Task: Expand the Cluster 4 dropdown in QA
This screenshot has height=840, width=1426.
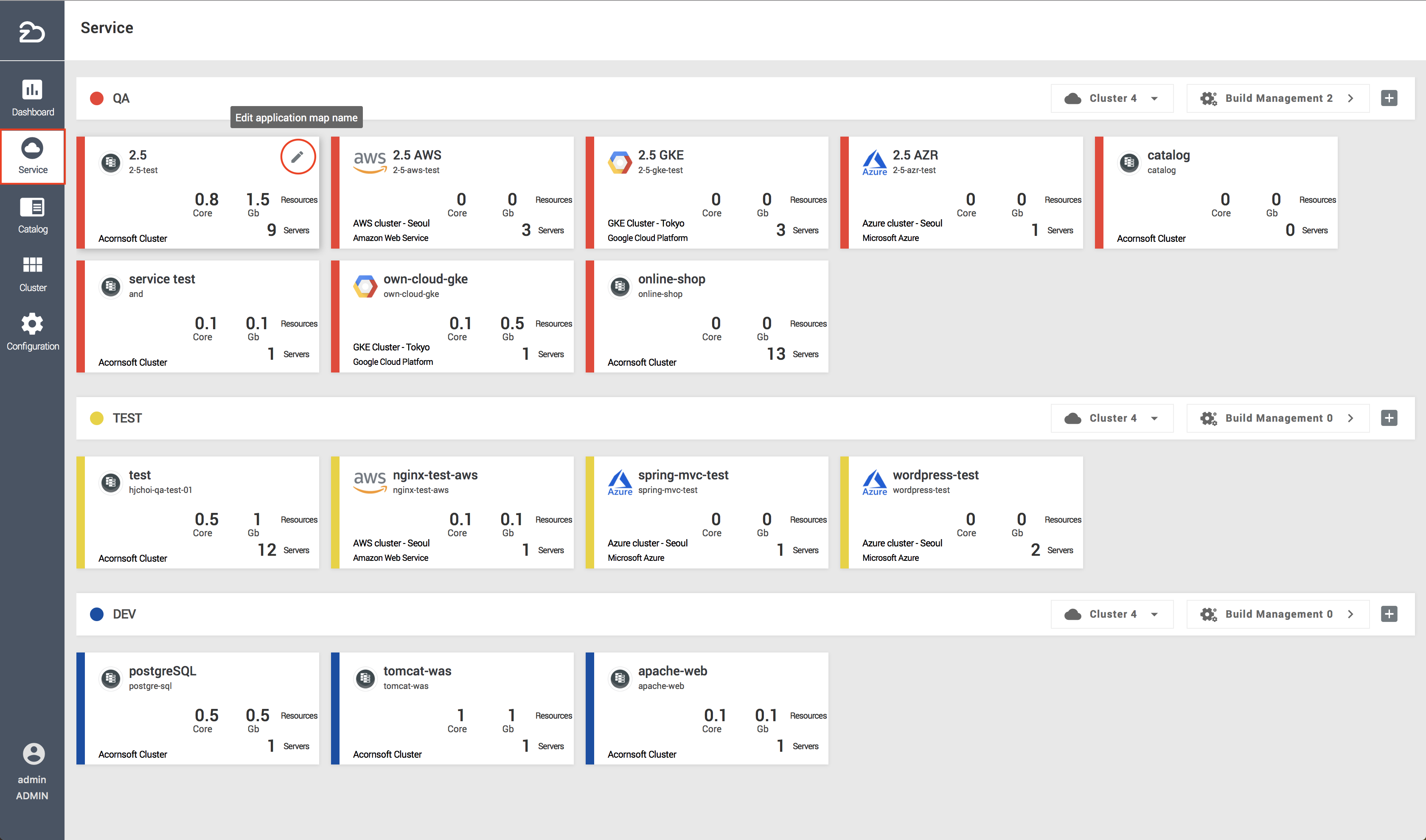Action: [1111, 98]
